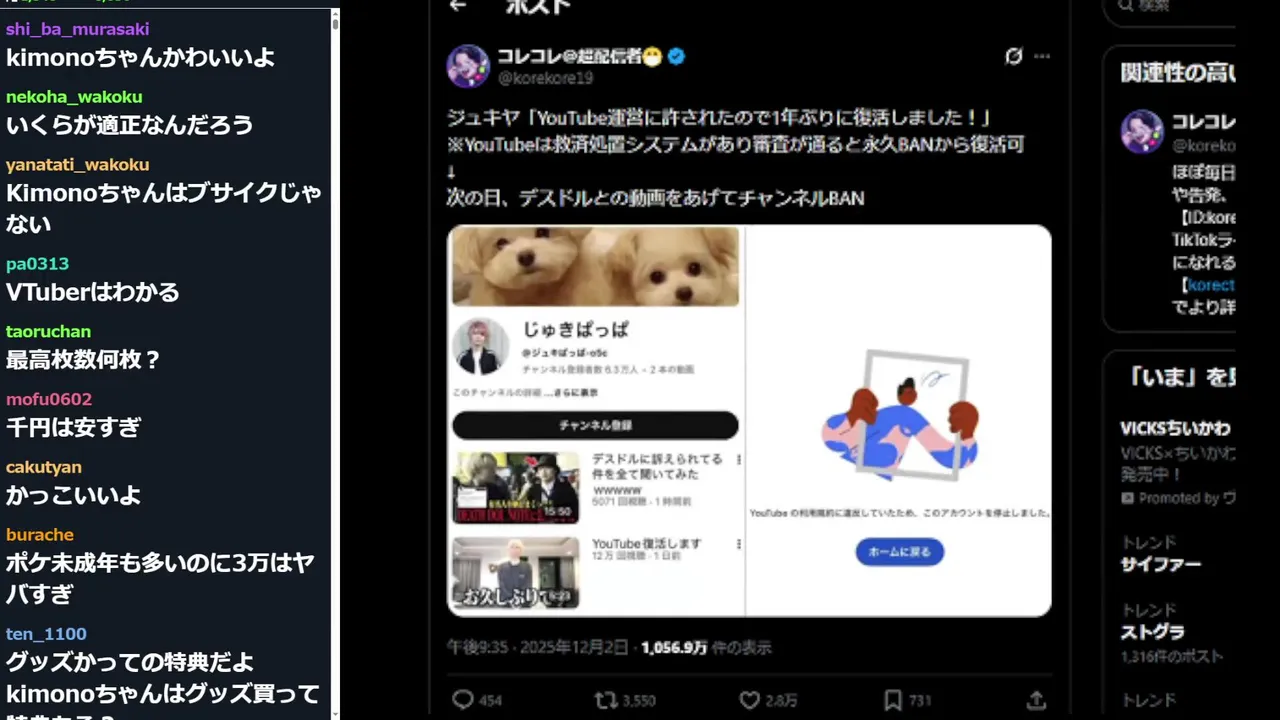This screenshot has width=1280, height=720.
Task: Like the post with the heart icon
Action: (749, 700)
